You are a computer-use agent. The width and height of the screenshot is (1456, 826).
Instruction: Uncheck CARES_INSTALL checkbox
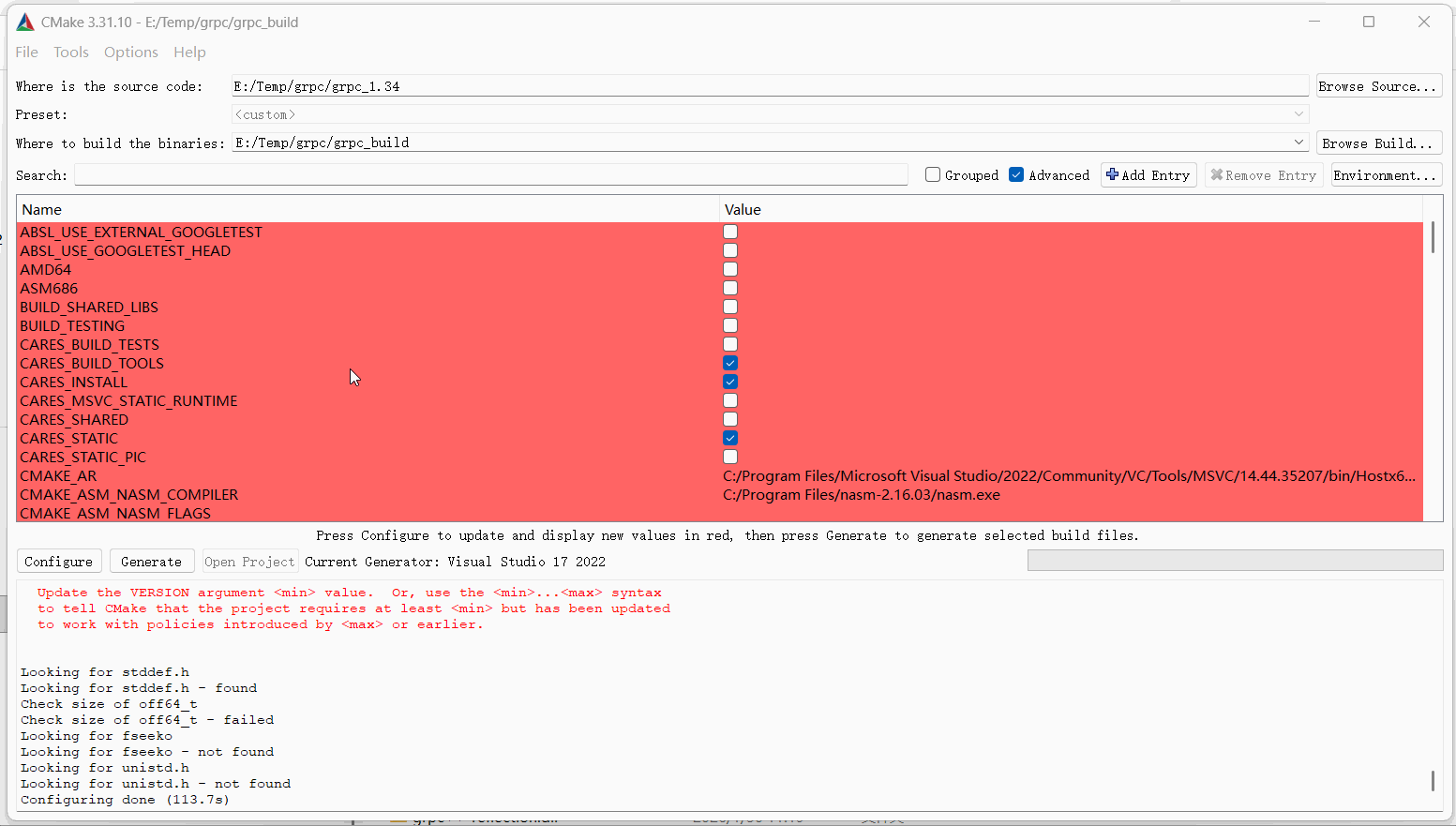click(x=730, y=382)
